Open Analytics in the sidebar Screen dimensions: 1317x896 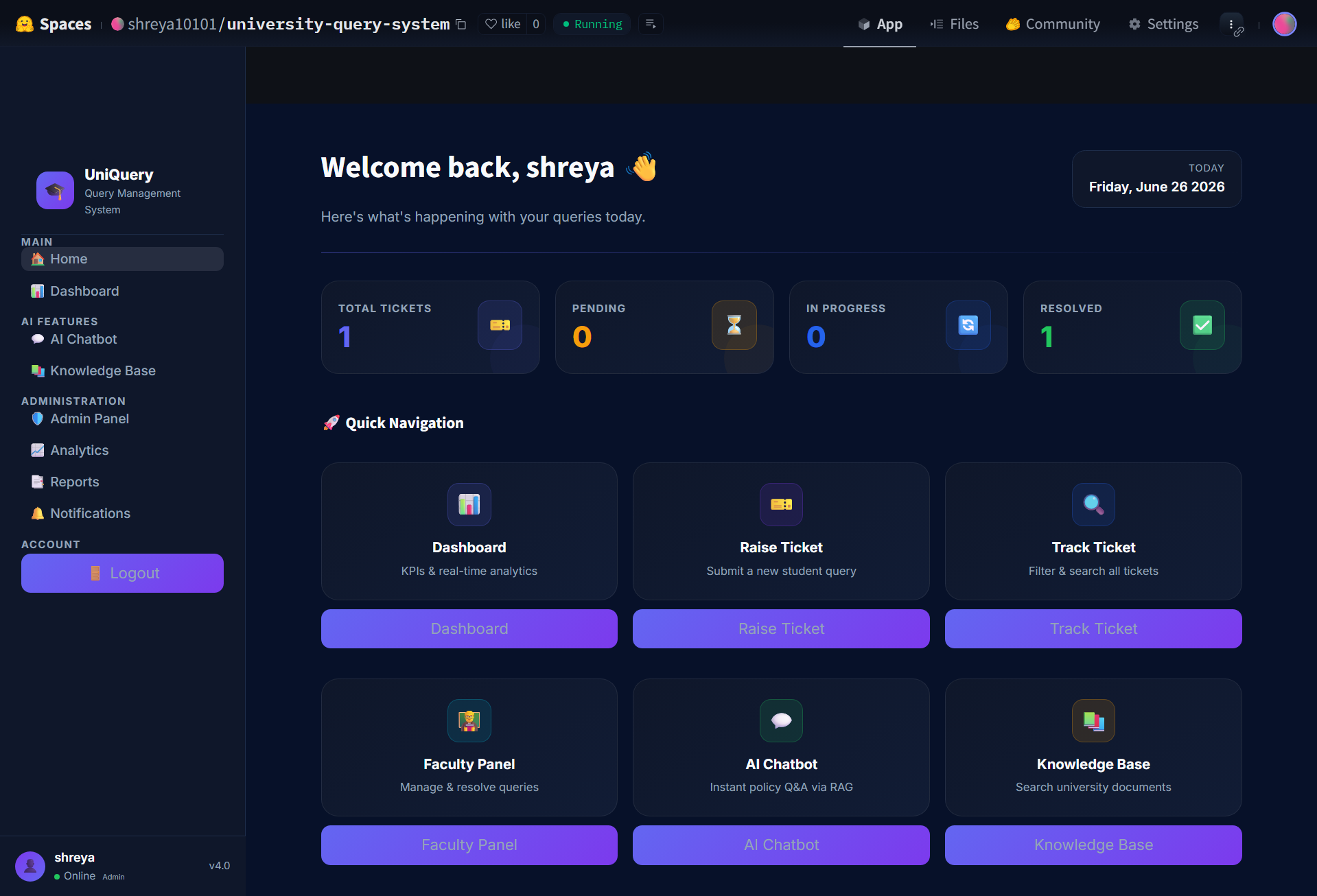[x=122, y=450]
